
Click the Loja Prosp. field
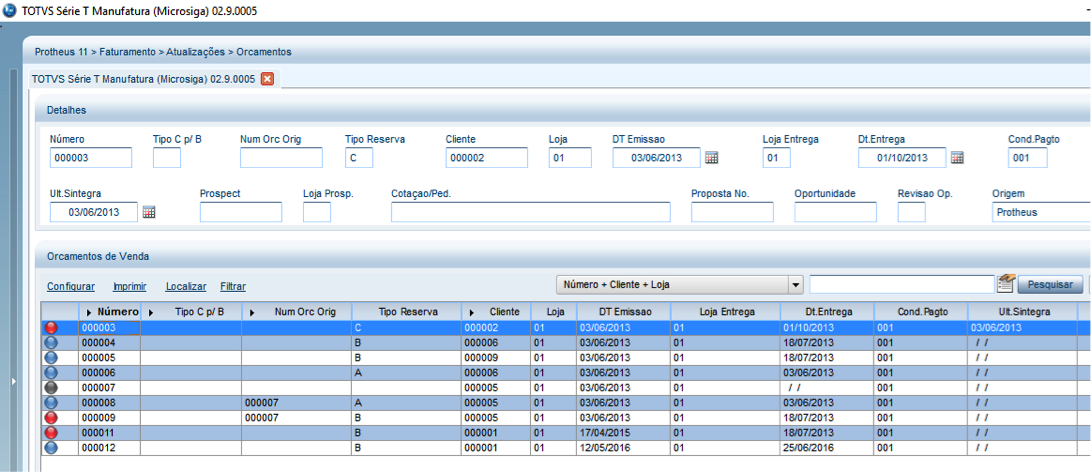click(x=317, y=212)
